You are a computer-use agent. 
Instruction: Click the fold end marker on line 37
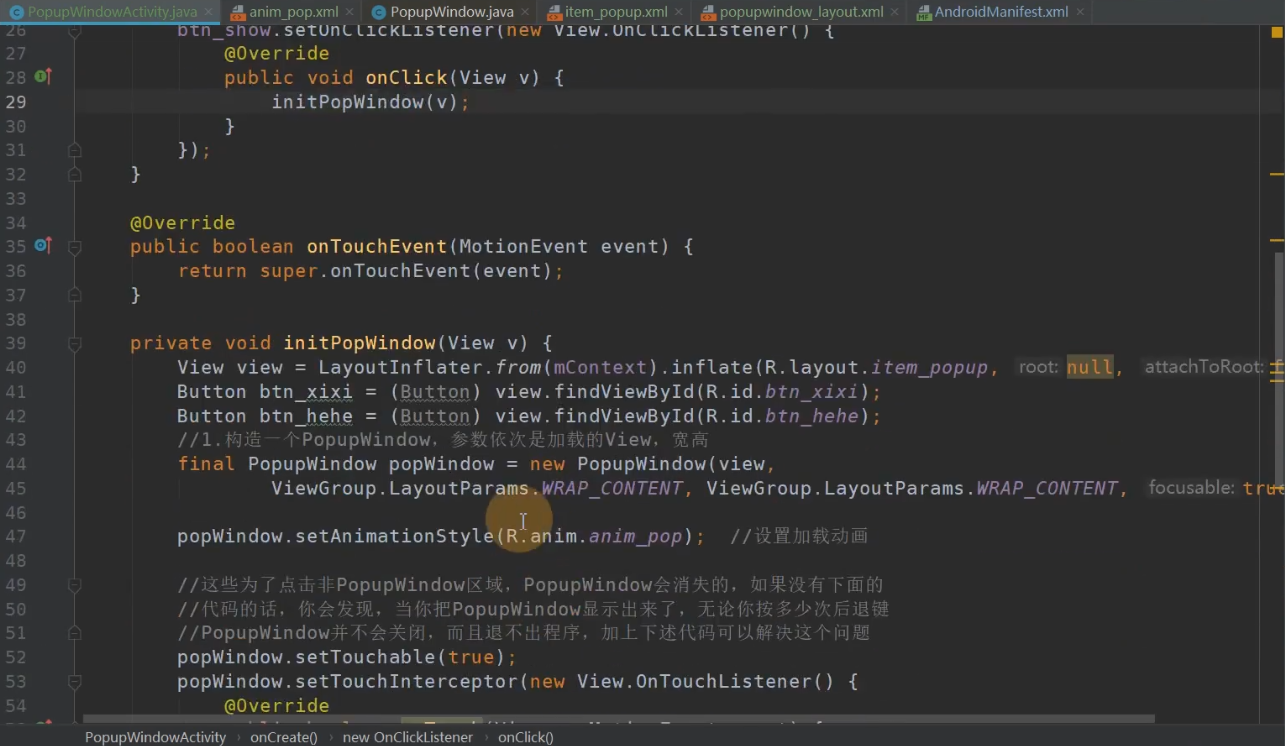tap(74, 295)
